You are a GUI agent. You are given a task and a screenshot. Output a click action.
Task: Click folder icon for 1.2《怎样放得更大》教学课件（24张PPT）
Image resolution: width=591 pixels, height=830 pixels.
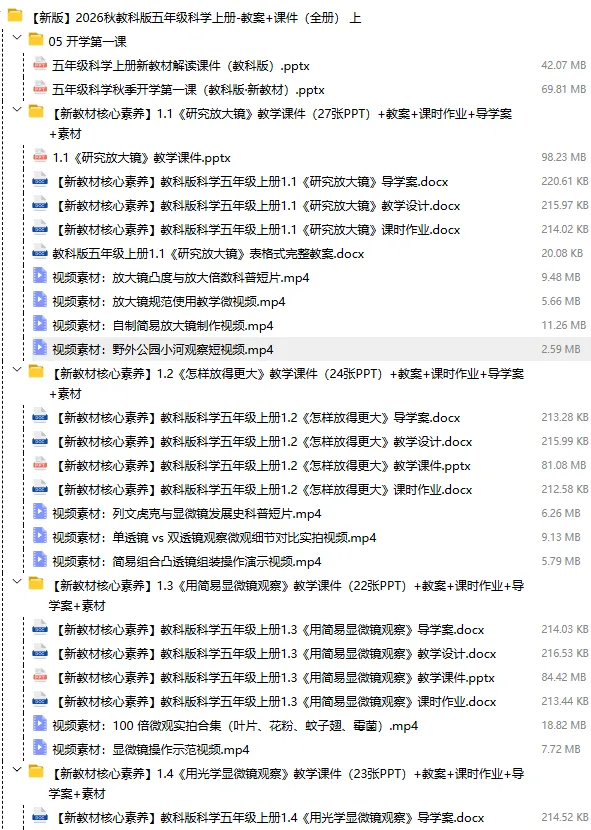(x=35, y=372)
